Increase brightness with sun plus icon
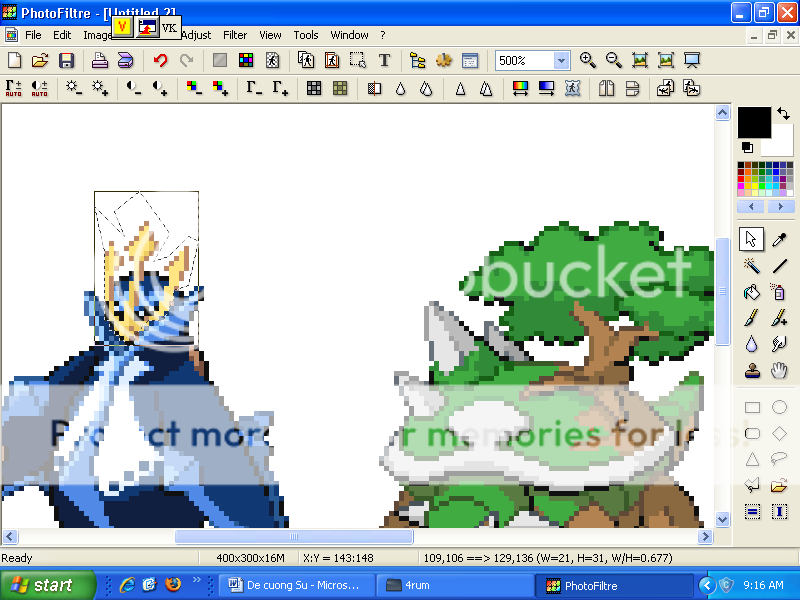 [99, 88]
